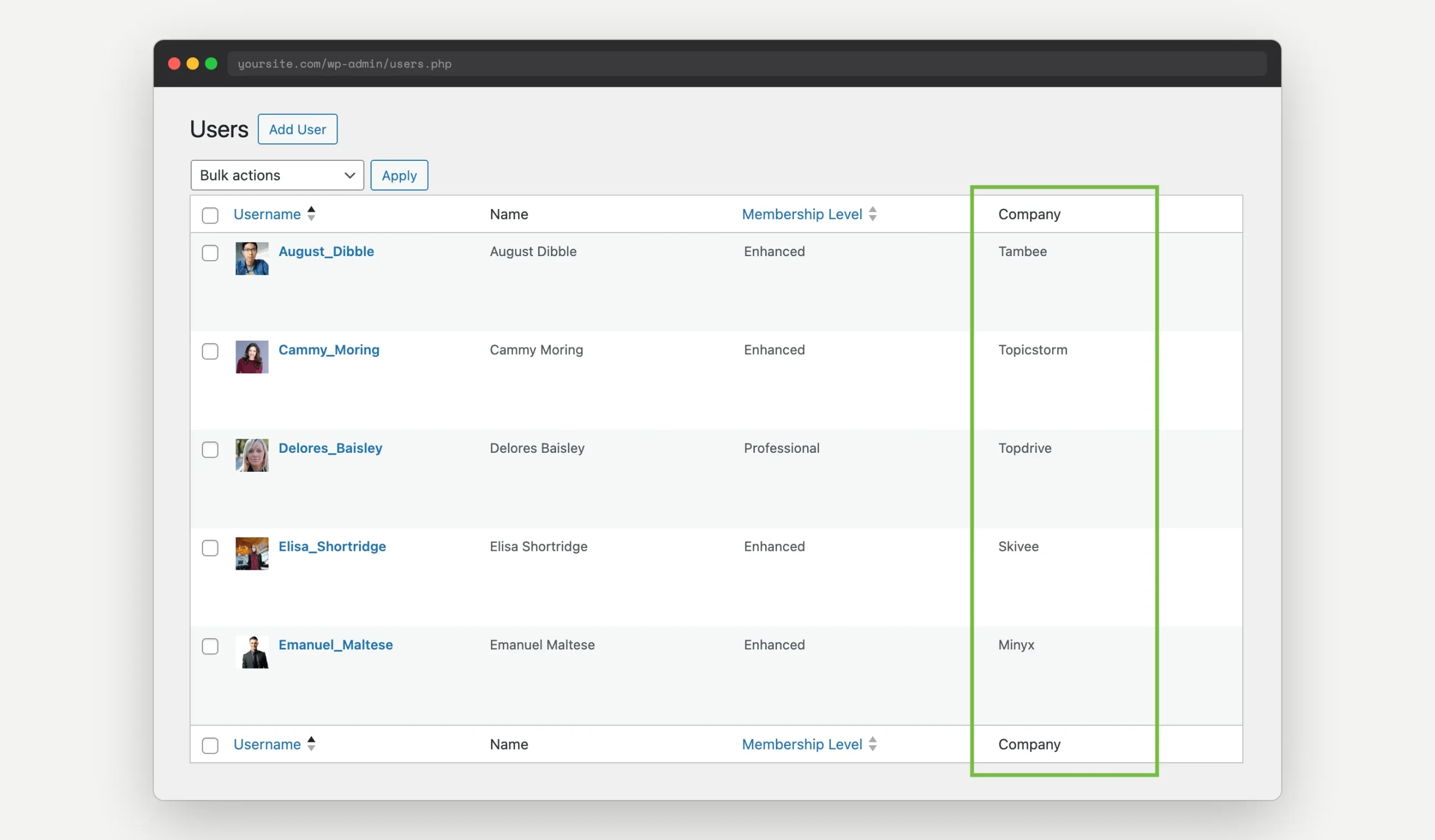
Task: Check the checkbox next to August_Dibble
Action: (210, 253)
